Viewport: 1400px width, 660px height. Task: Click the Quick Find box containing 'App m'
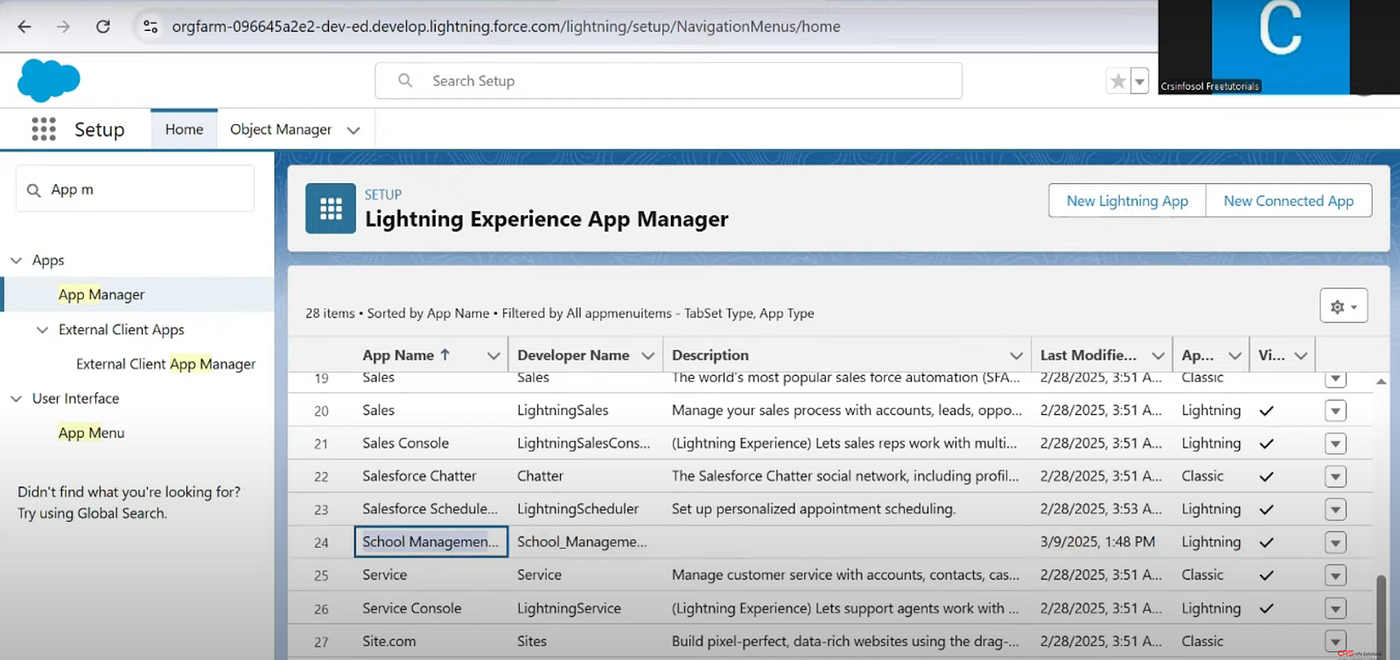tap(135, 189)
